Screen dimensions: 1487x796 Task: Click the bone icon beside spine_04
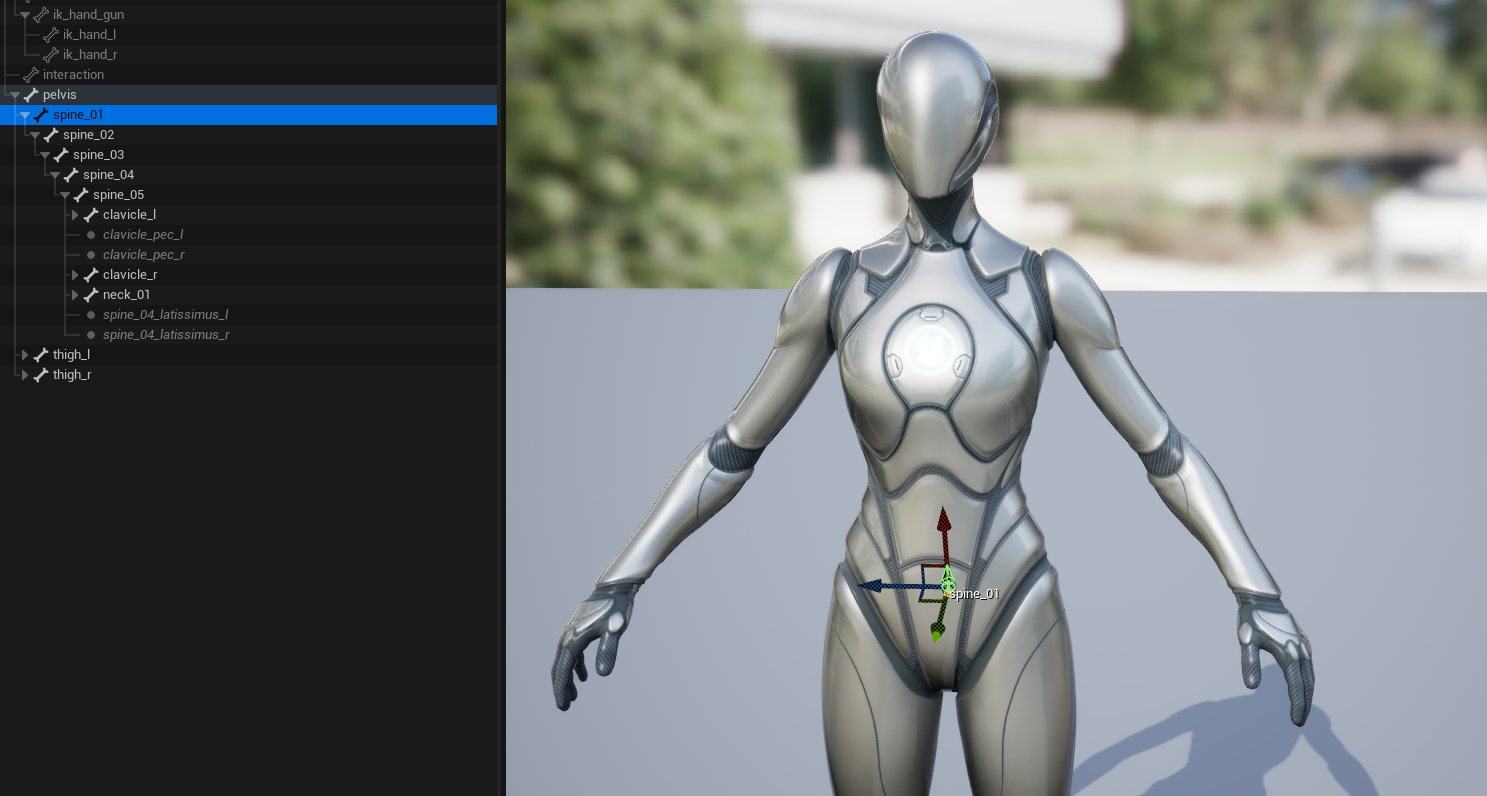(x=71, y=175)
